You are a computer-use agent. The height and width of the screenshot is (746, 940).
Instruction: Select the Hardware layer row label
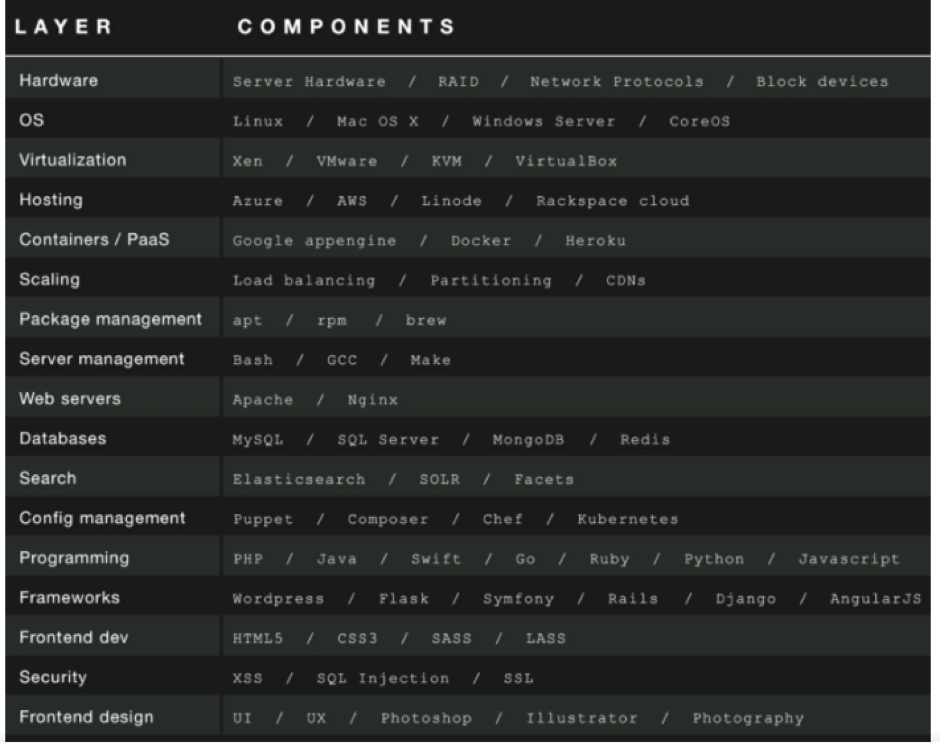(58, 80)
